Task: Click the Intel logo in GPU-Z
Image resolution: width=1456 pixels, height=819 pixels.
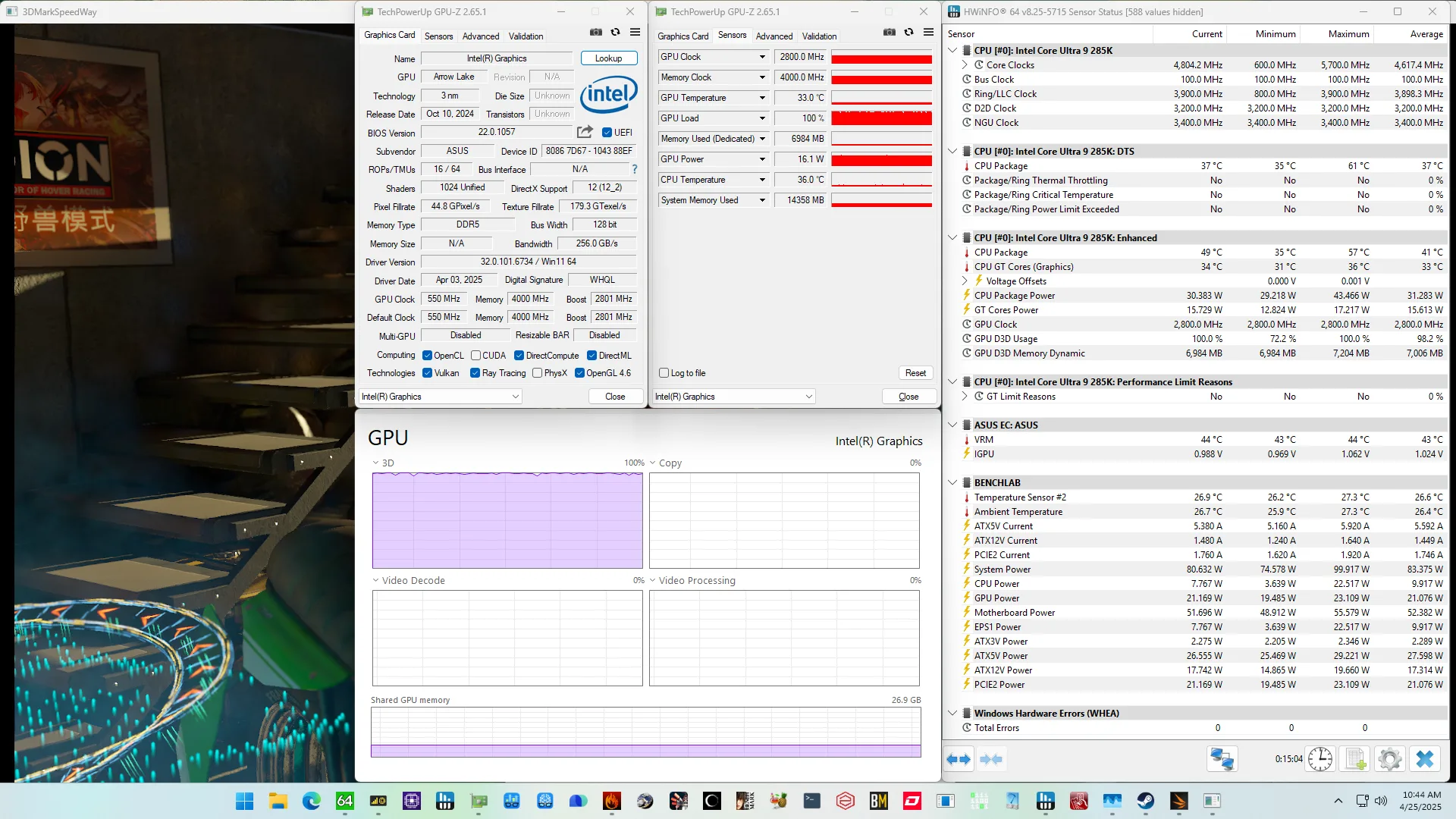Action: 609,93
